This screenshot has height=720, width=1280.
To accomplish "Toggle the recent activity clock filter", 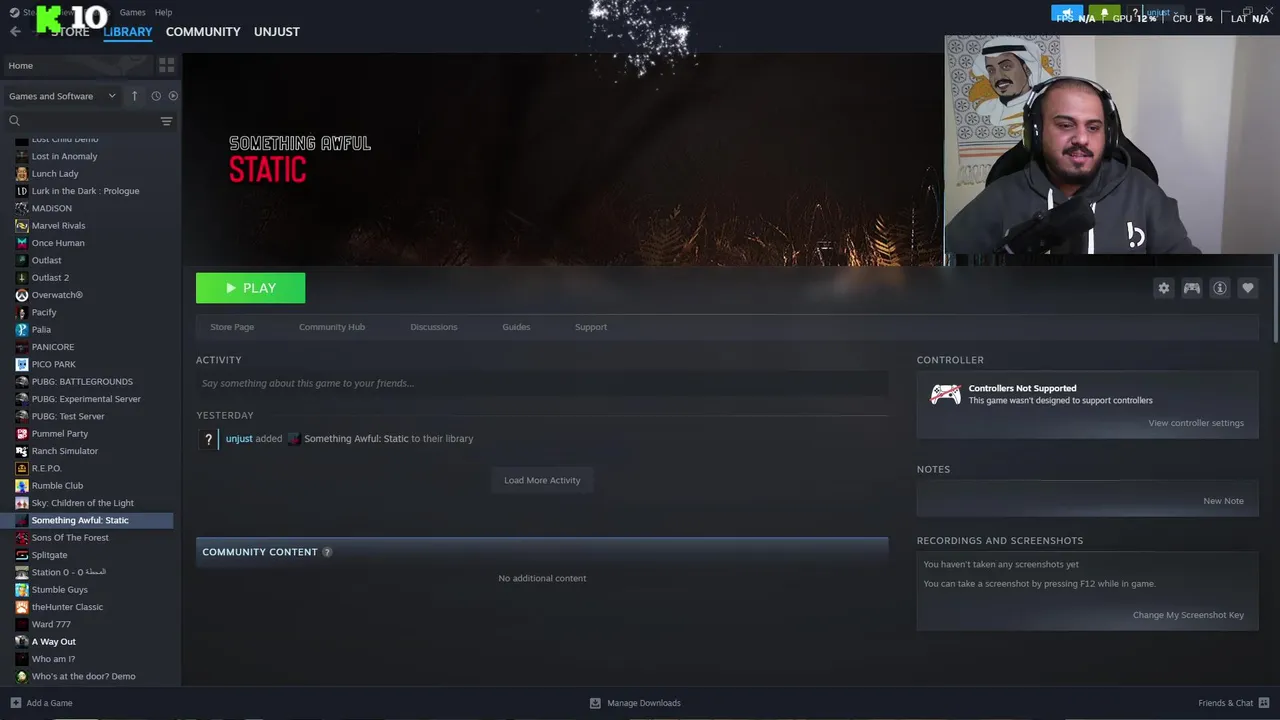I will tap(156, 96).
